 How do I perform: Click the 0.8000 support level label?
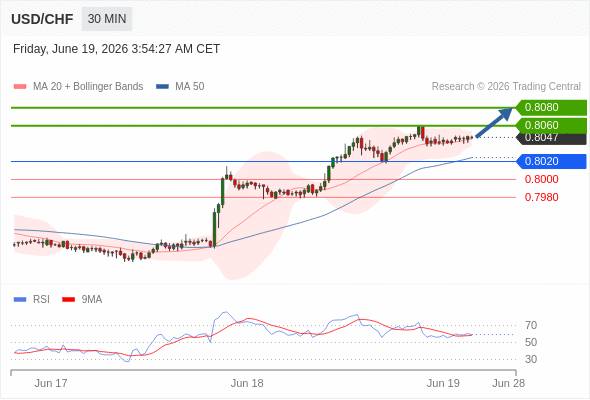click(x=541, y=179)
